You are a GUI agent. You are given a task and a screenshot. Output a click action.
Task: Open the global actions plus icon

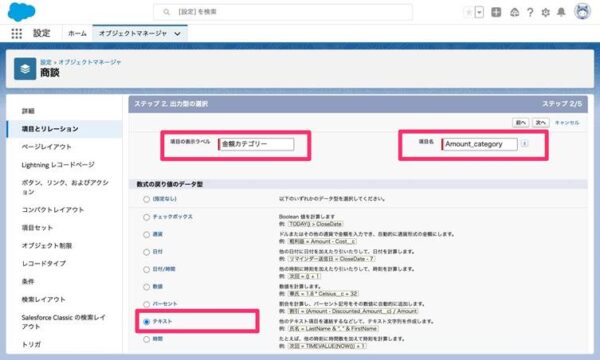[496, 12]
